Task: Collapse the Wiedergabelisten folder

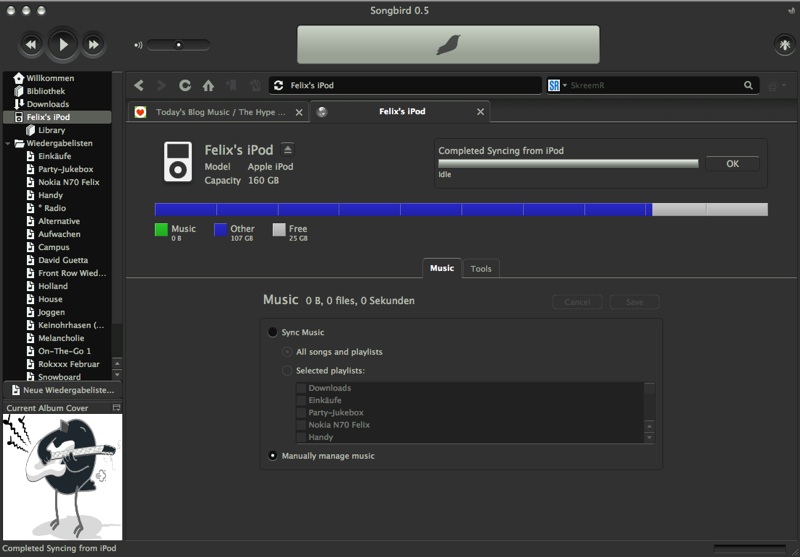Action: (x=7, y=143)
